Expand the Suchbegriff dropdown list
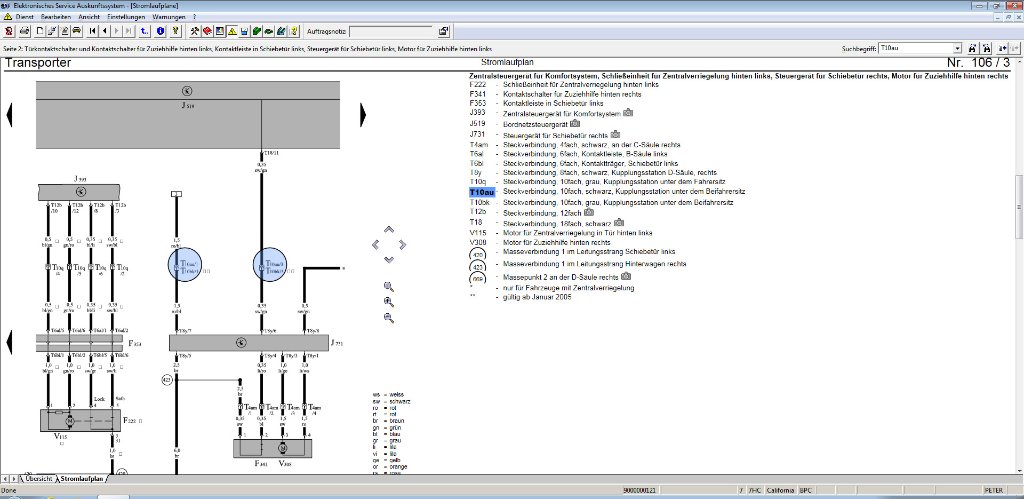 tap(957, 48)
